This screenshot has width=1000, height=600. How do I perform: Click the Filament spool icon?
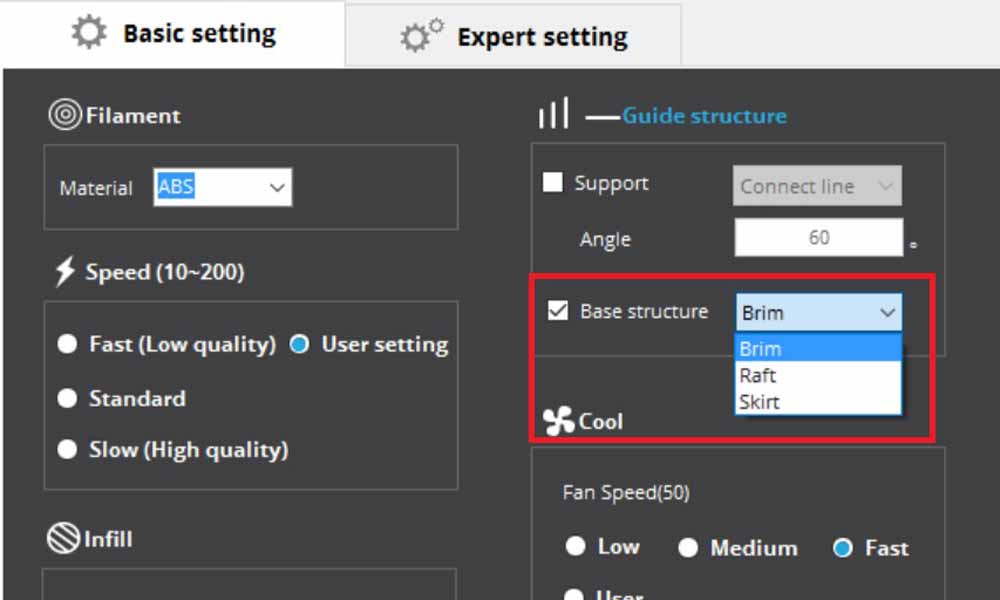[65, 115]
